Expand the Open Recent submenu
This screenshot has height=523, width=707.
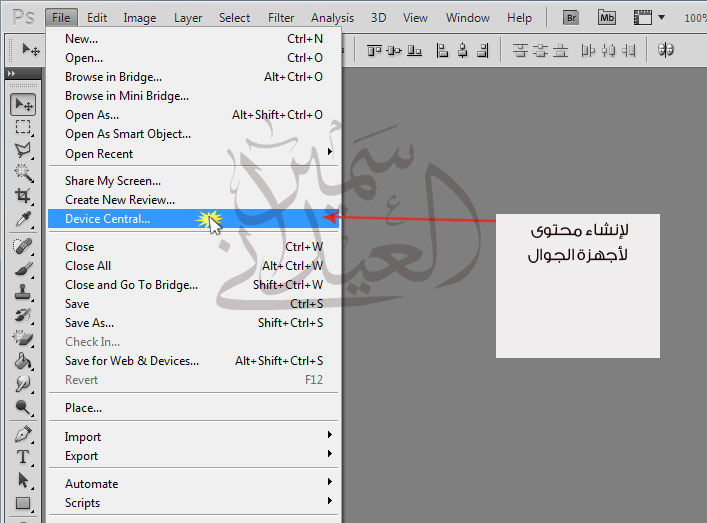(330, 151)
